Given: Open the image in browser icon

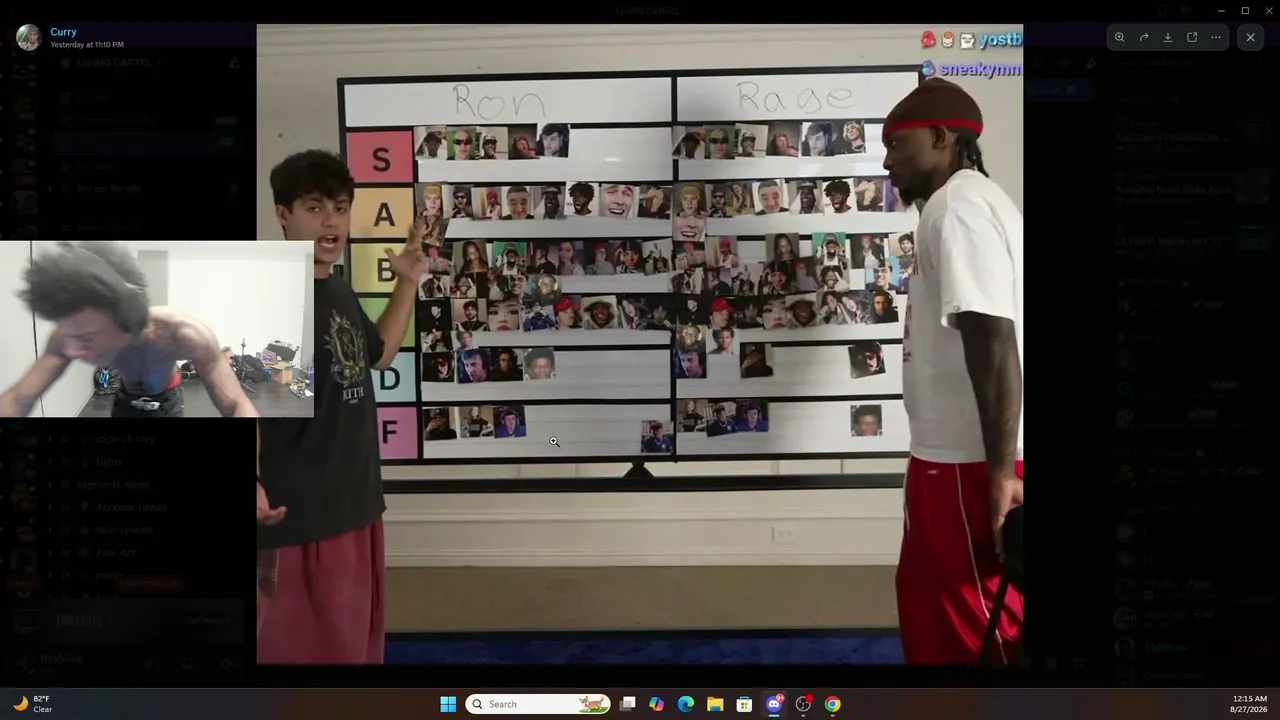Looking at the screenshot, I should point(1192,37).
